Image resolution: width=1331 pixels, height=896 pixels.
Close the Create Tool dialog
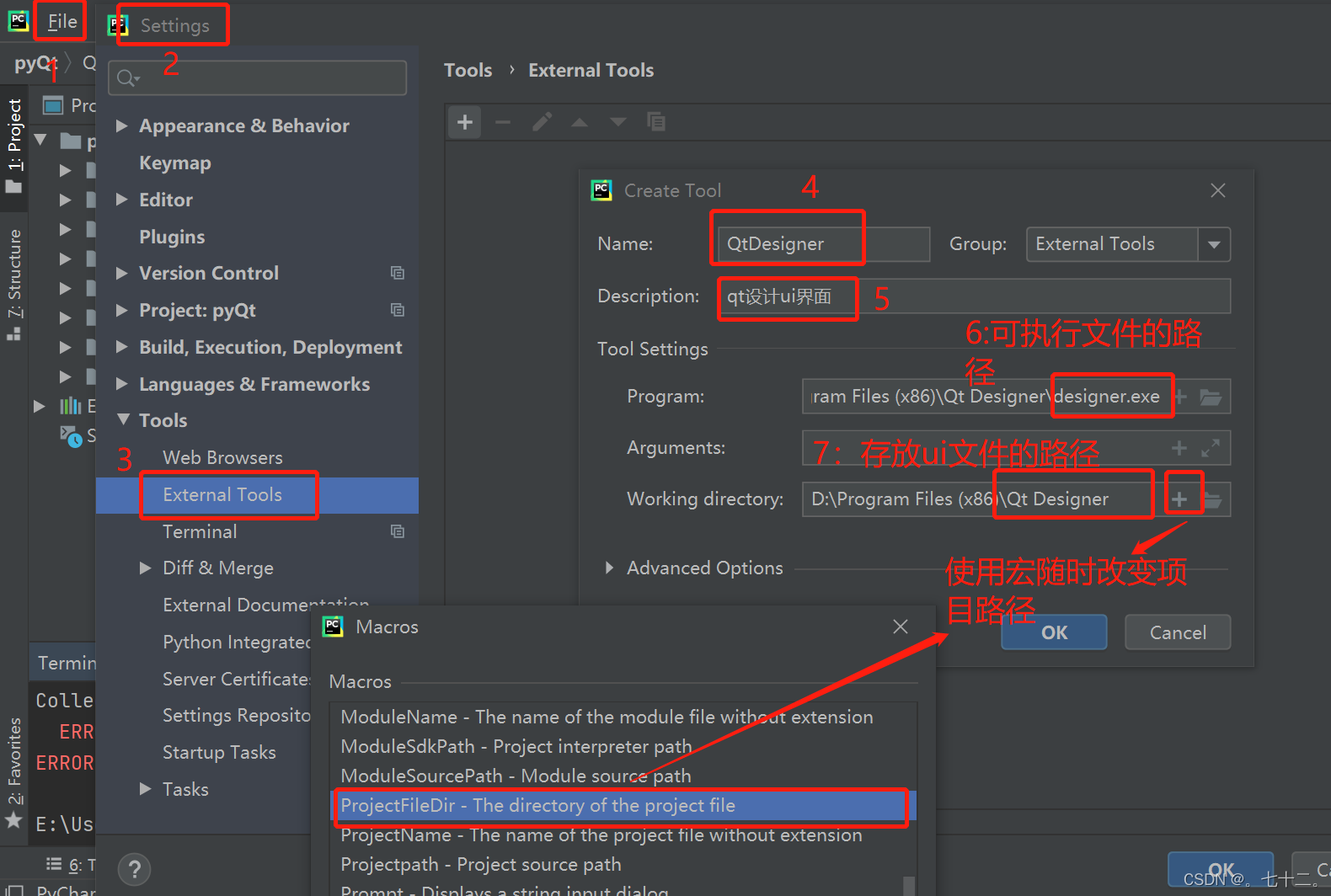pos(1218,190)
